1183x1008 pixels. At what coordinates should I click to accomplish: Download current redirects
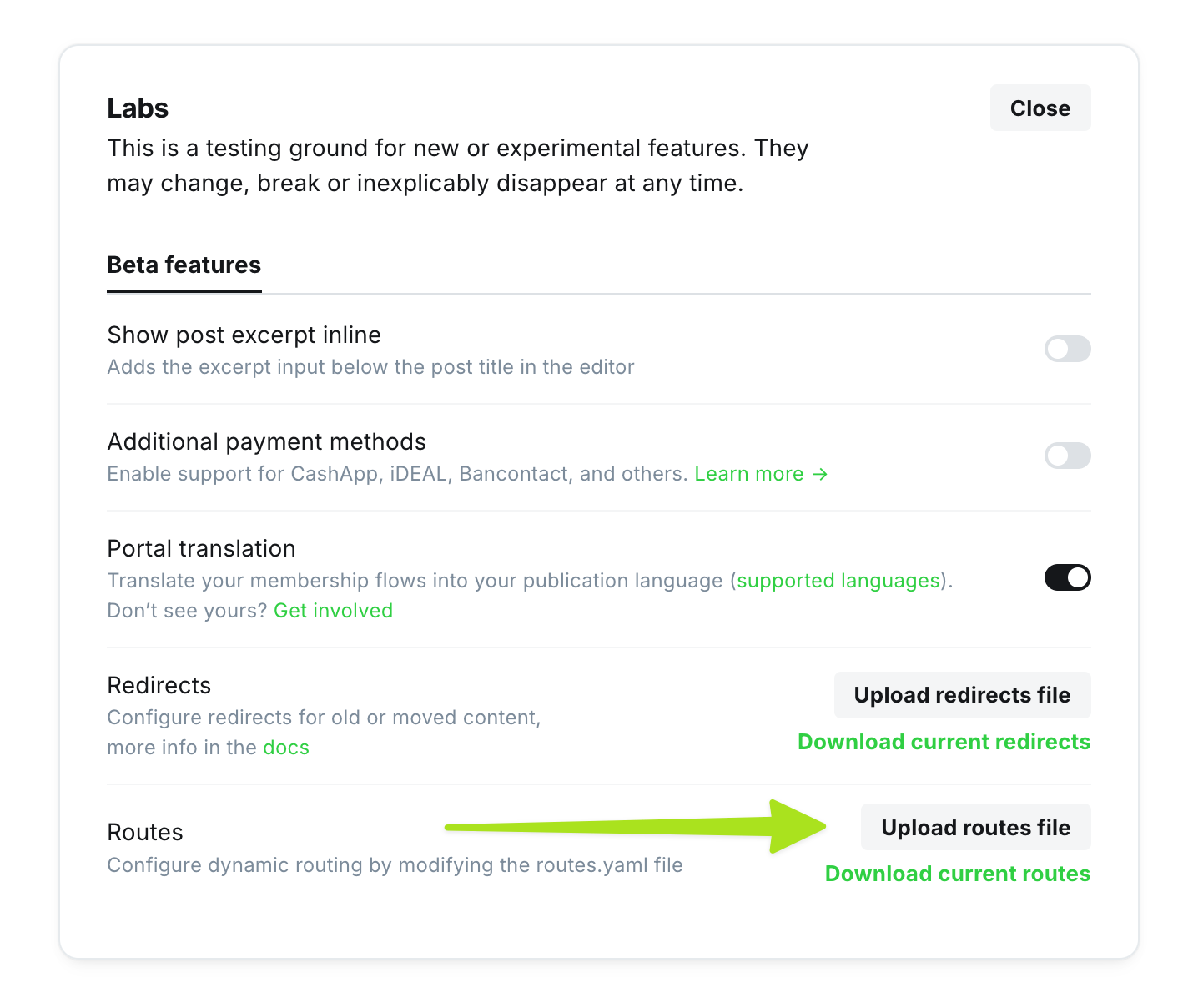click(944, 742)
